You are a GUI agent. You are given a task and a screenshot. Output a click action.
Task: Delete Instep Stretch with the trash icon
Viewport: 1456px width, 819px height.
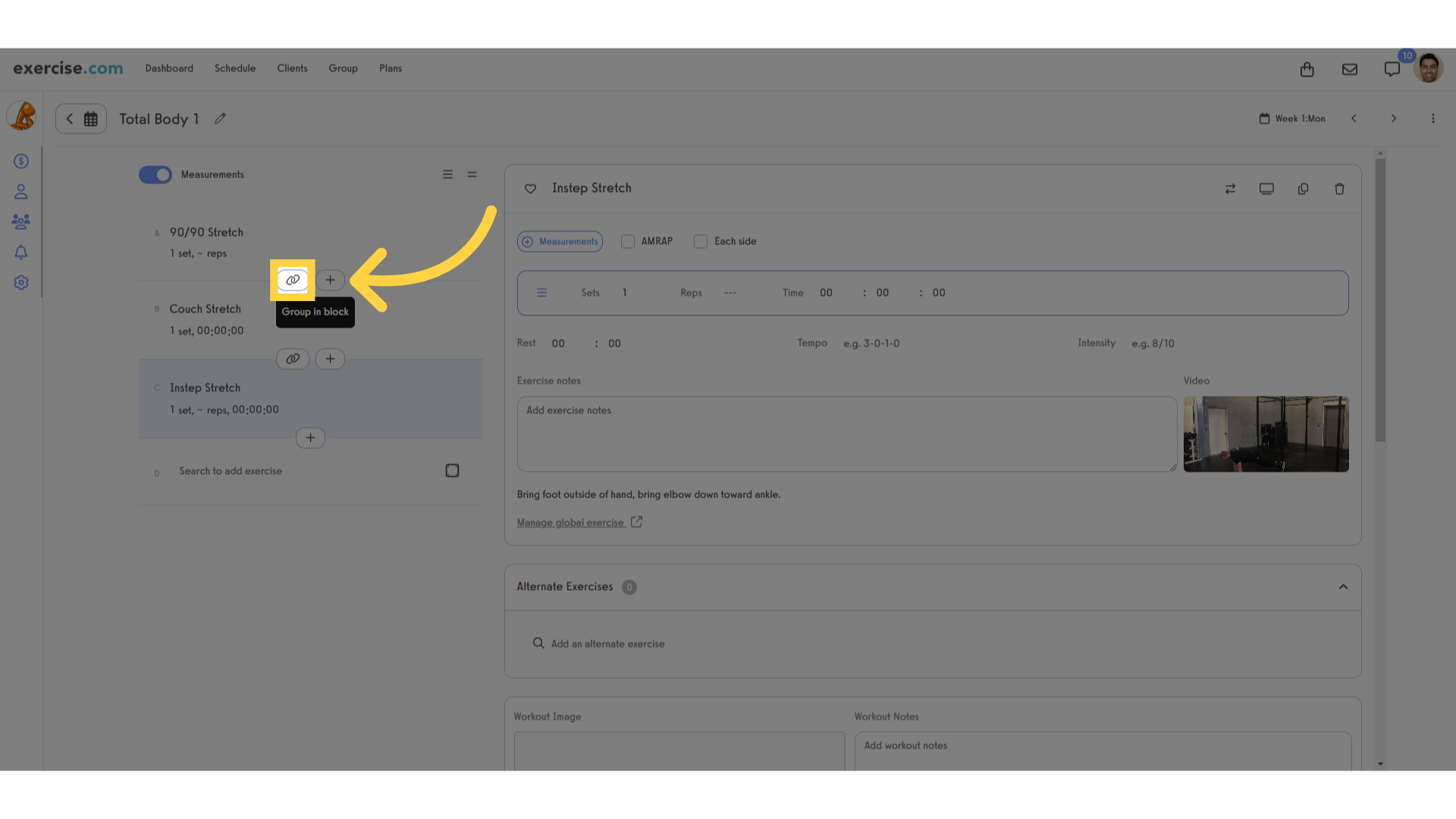coord(1340,188)
